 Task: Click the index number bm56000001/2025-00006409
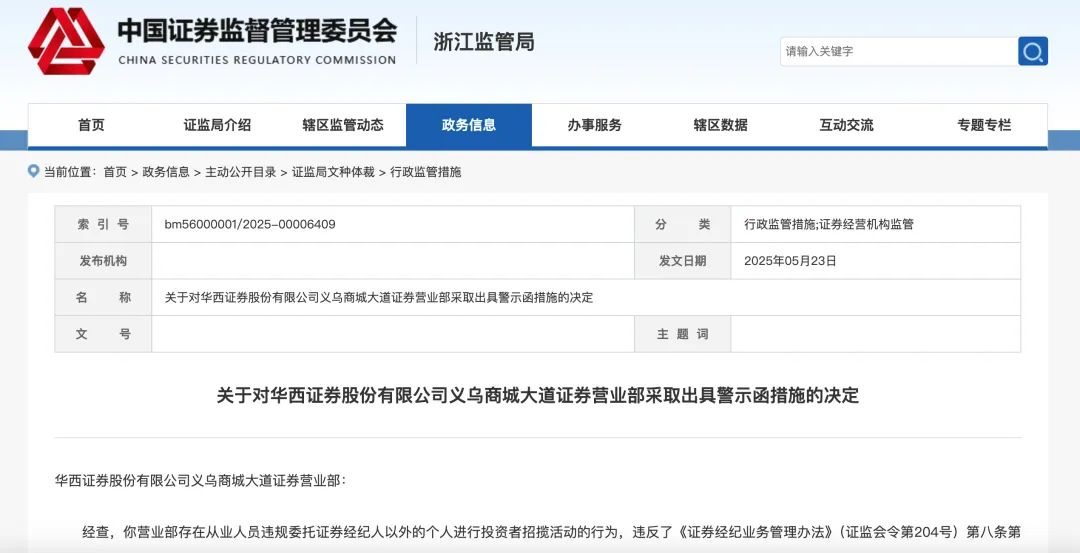[x=250, y=225]
